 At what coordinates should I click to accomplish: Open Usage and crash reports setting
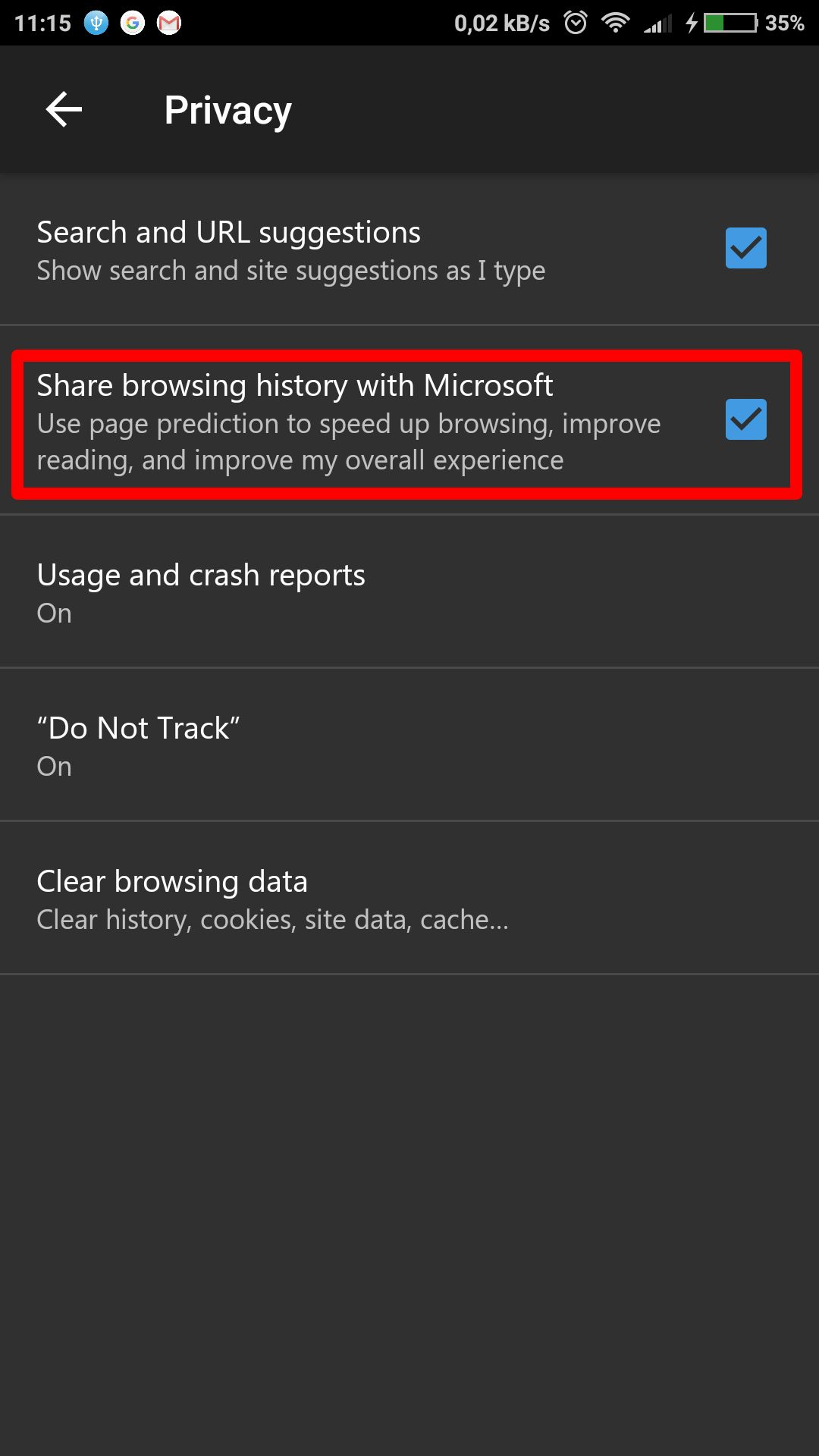click(x=409, y=592)
